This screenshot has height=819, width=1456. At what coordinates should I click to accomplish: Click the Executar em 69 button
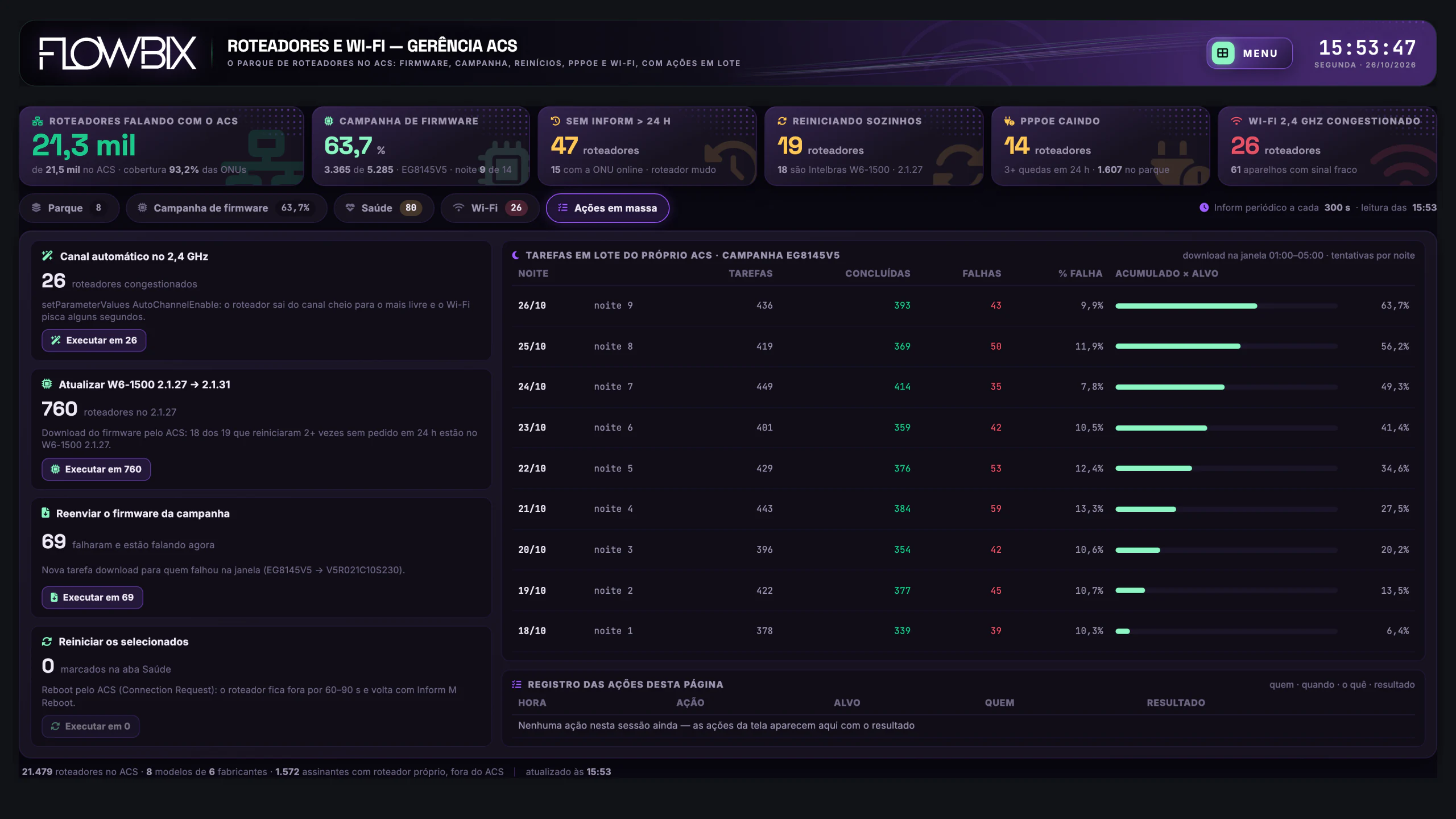coord(92,597)
